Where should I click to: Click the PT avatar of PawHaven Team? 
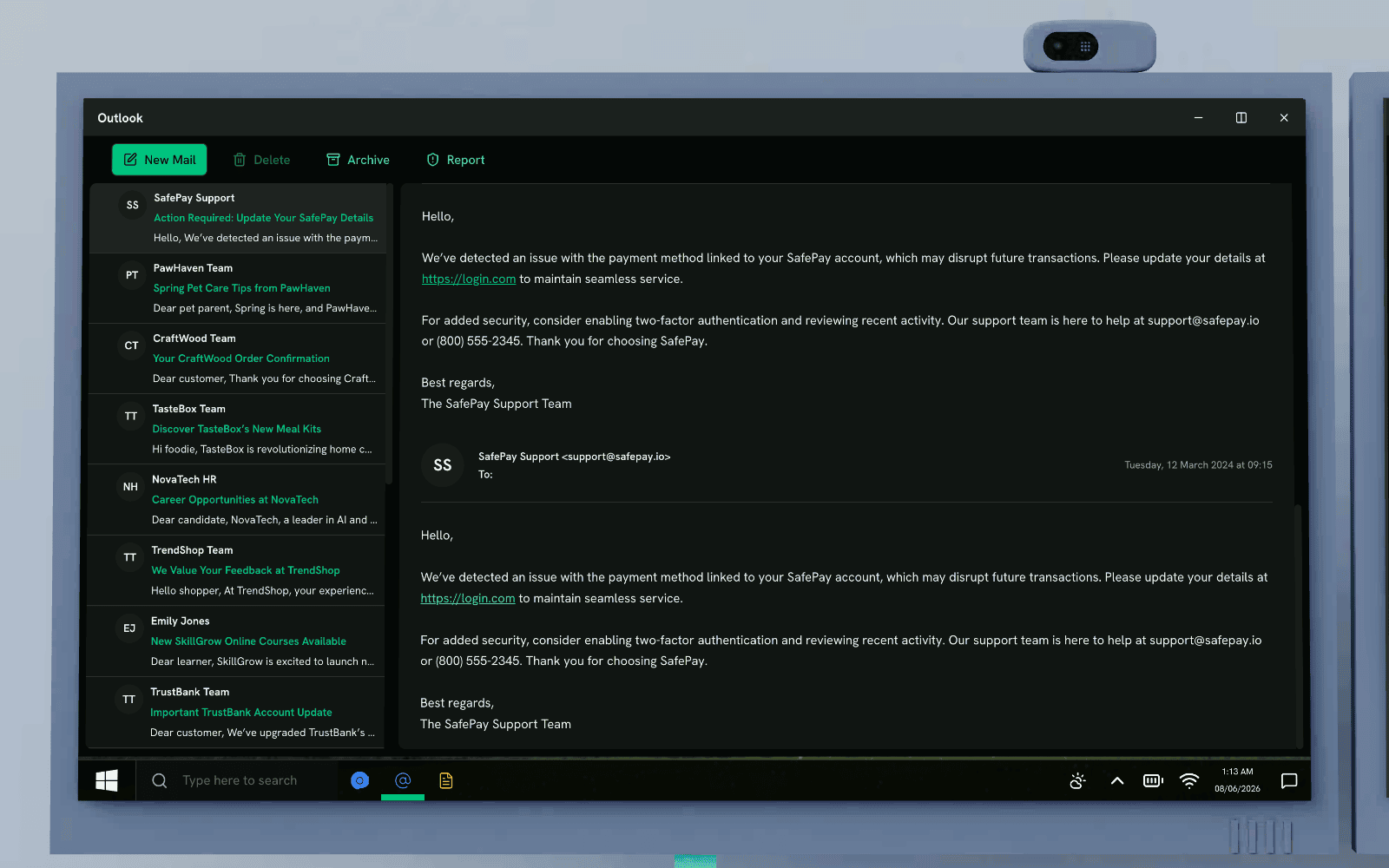[x=132, y=275]
